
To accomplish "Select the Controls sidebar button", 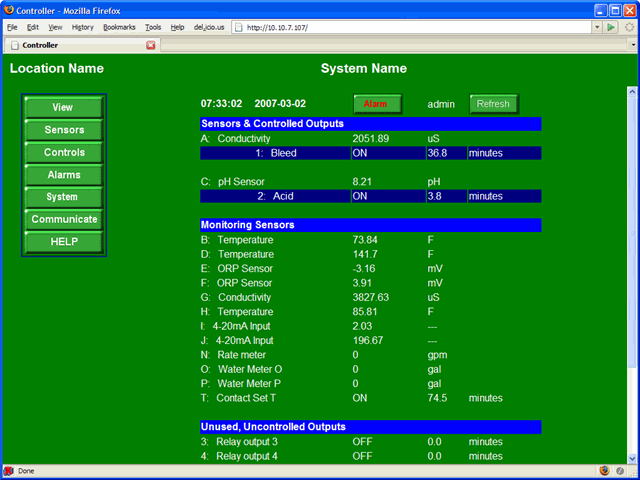I will (64, 153).
